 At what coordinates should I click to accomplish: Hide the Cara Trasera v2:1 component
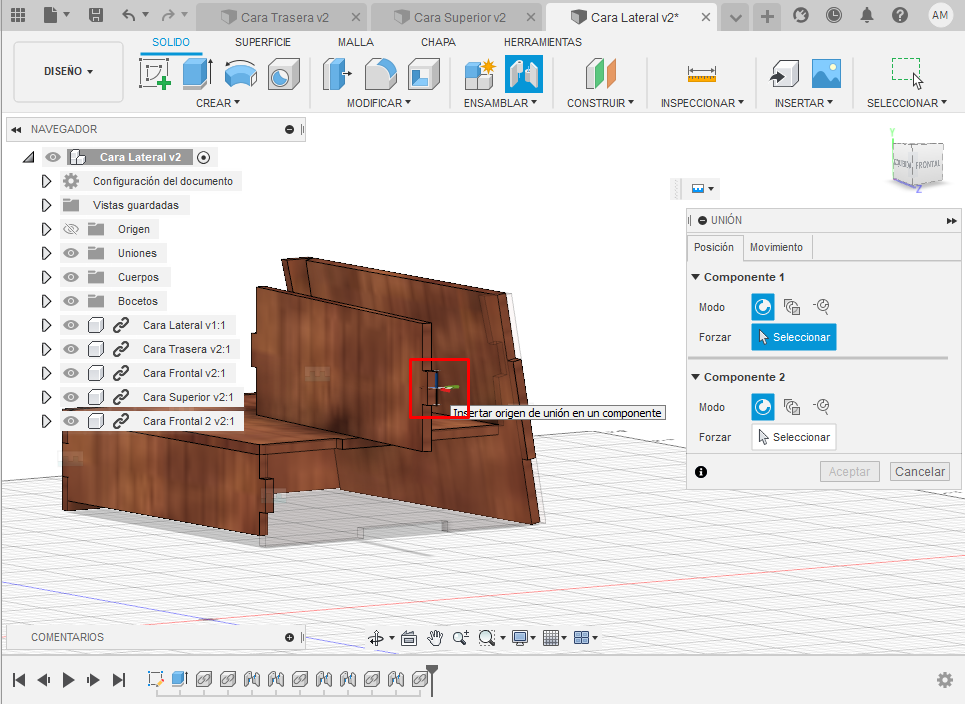[71, 349]
